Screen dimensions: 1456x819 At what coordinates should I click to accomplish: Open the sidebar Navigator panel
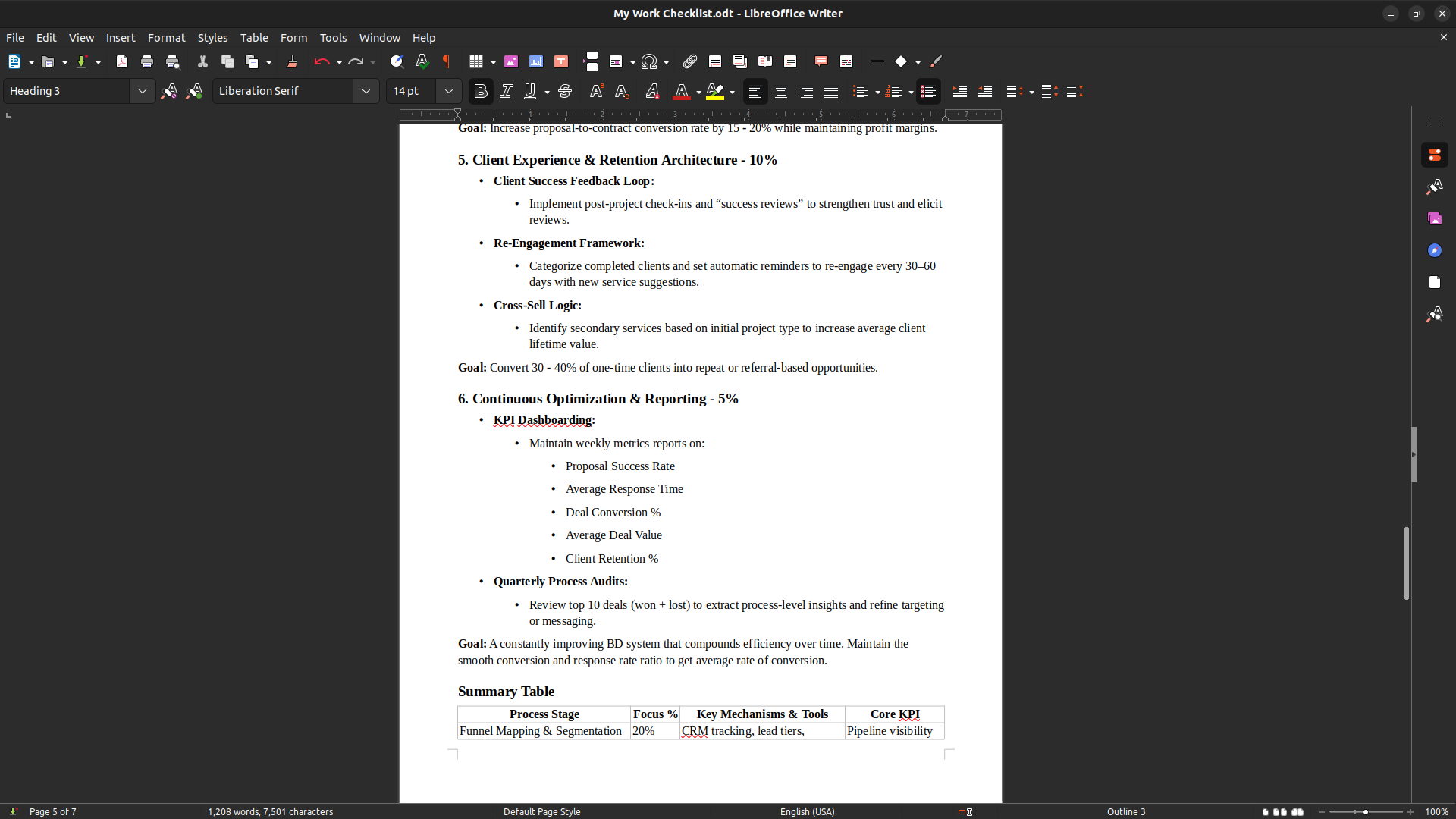1434,250
